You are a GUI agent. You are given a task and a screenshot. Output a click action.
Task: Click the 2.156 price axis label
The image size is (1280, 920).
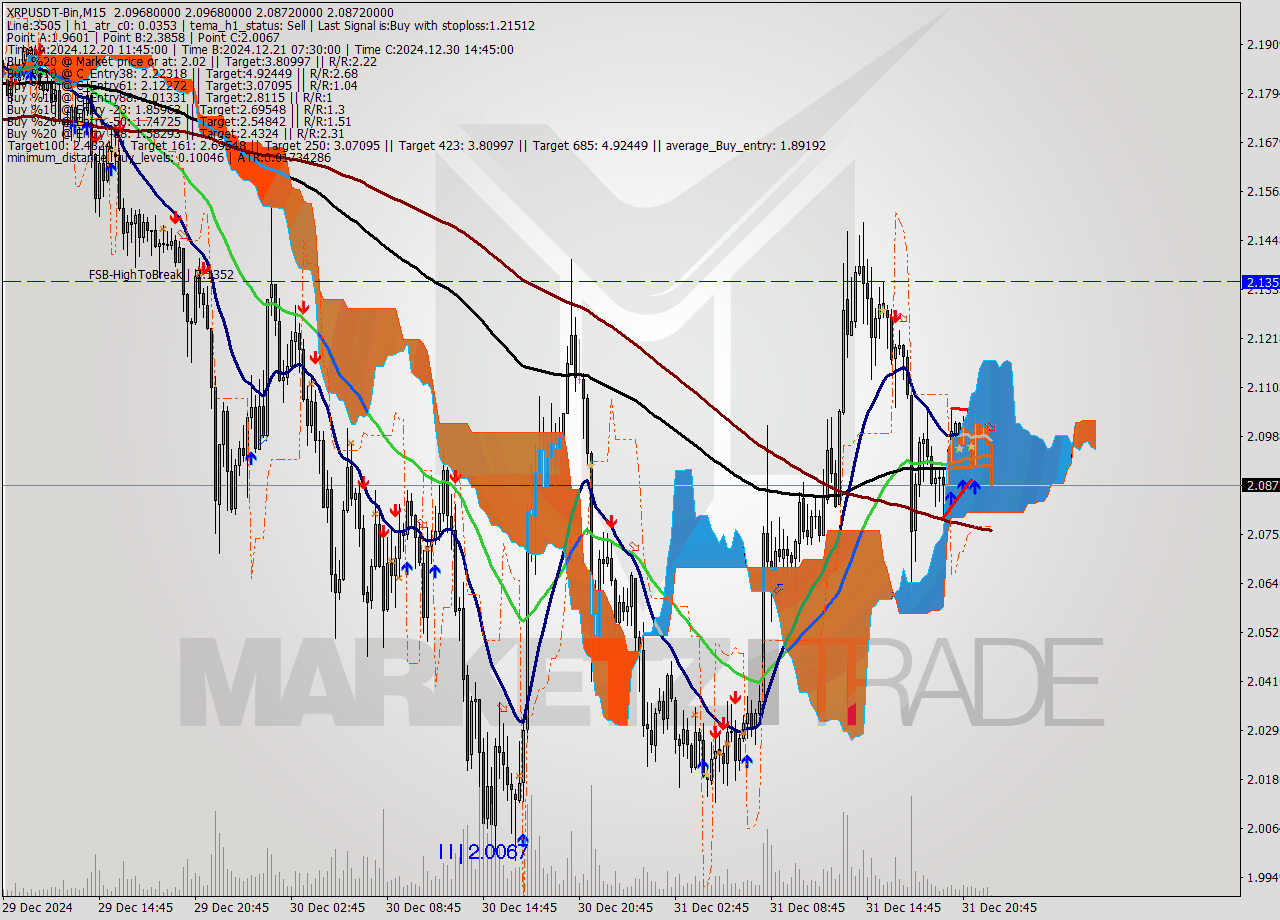coord(1262,191)
